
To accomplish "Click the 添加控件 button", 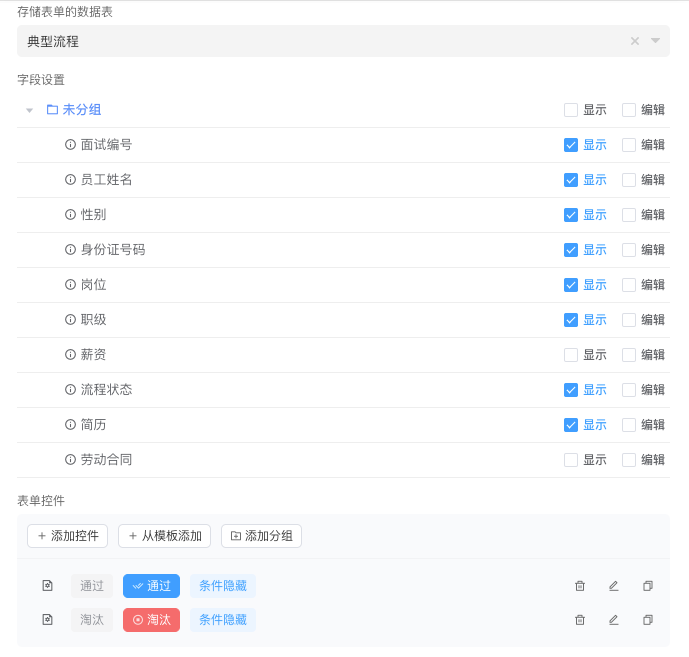I will pos(67,536).
